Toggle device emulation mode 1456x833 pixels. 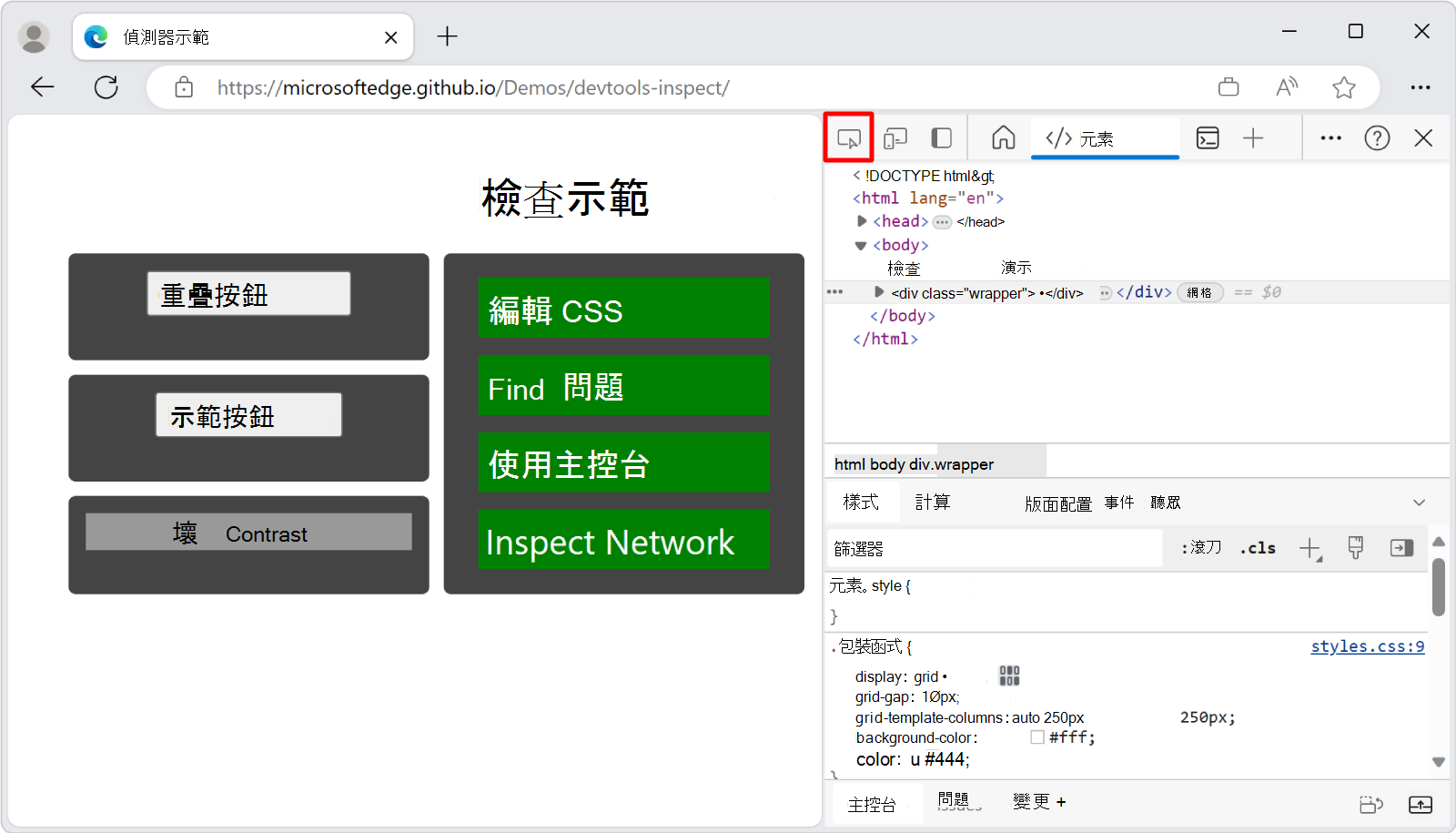895,137
